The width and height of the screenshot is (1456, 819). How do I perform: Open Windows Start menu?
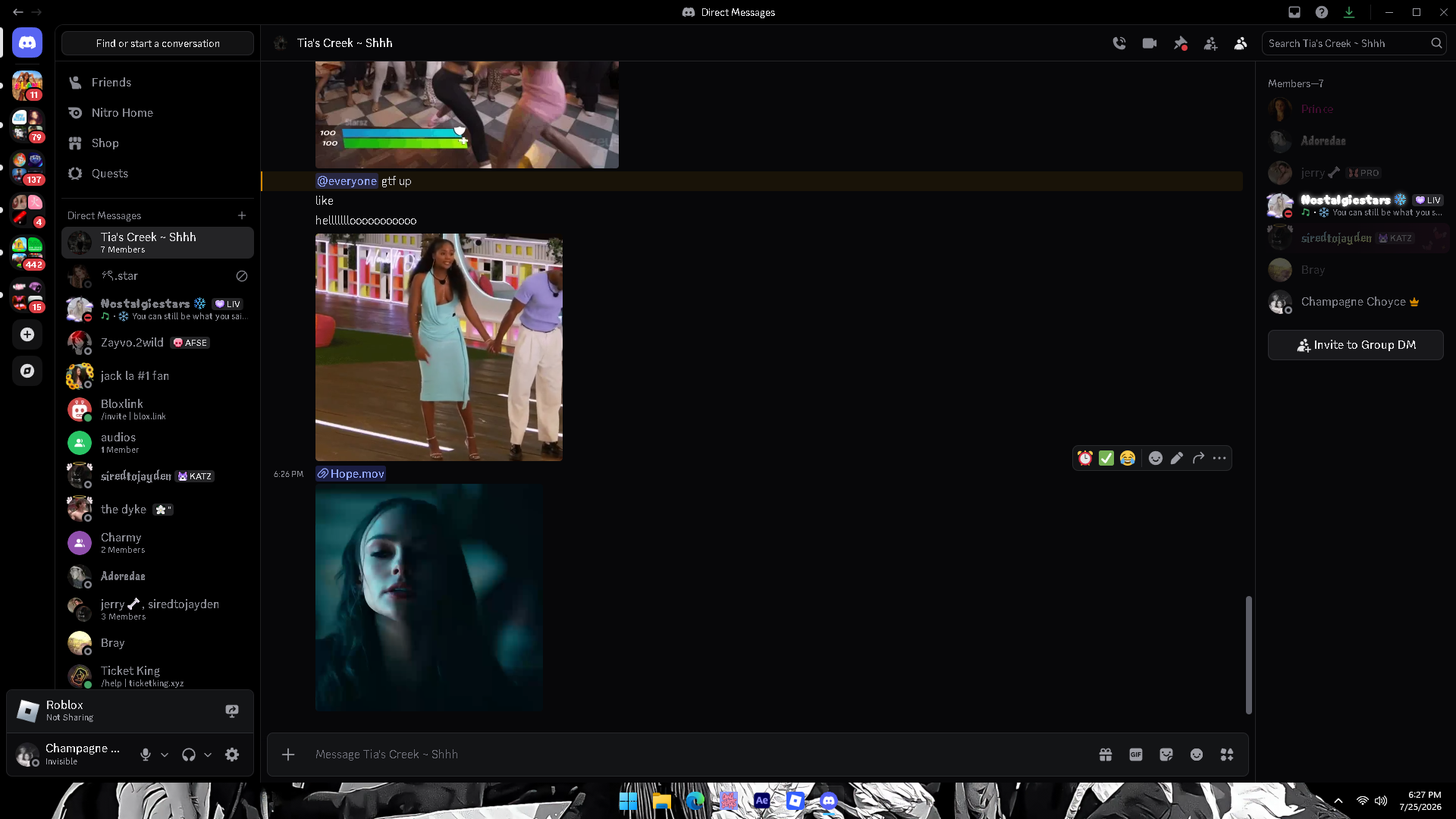(628, 801)
